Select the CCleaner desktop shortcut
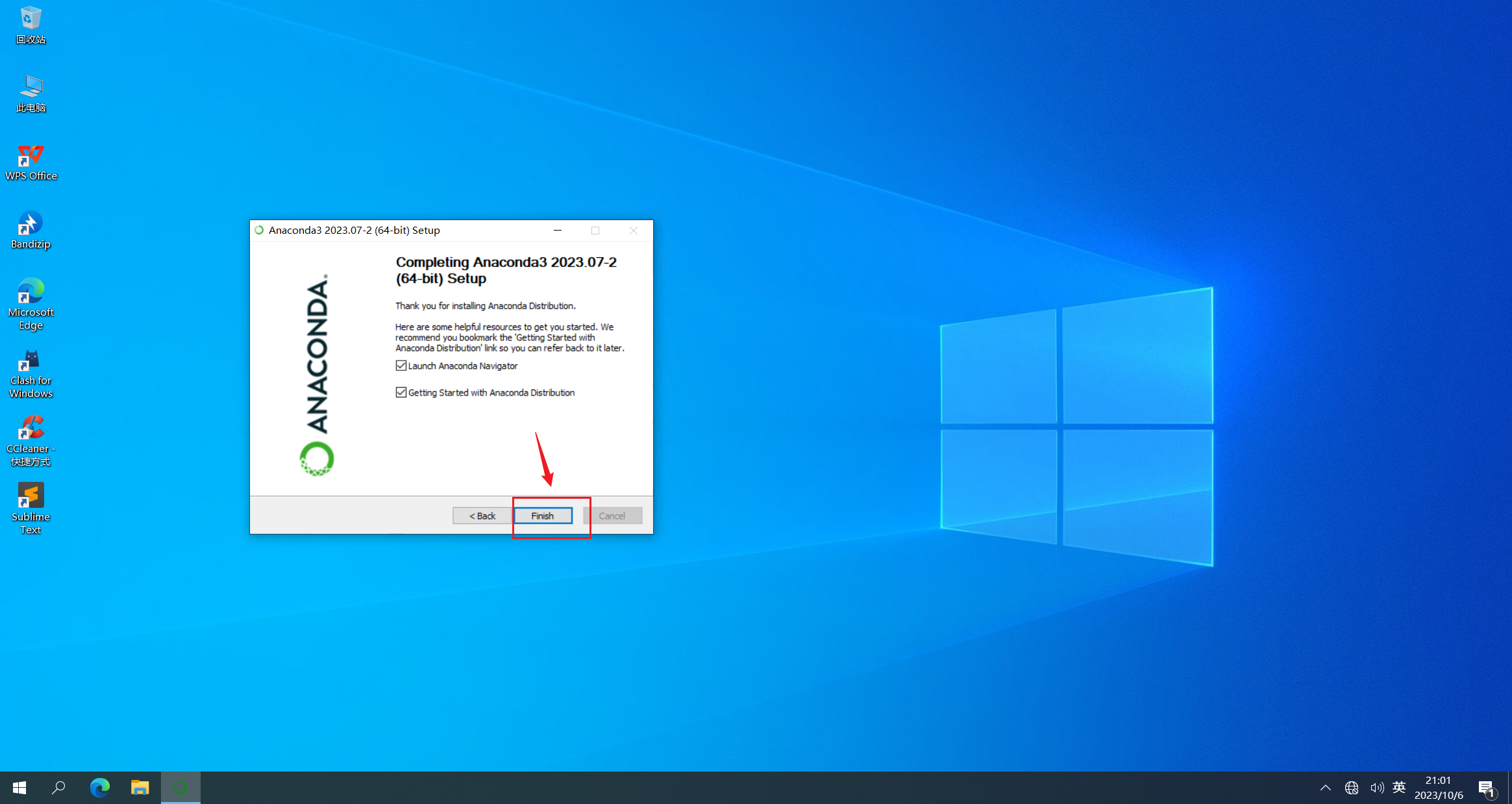This screenshot has height=804, width=1512. click(x=31, y=440)
